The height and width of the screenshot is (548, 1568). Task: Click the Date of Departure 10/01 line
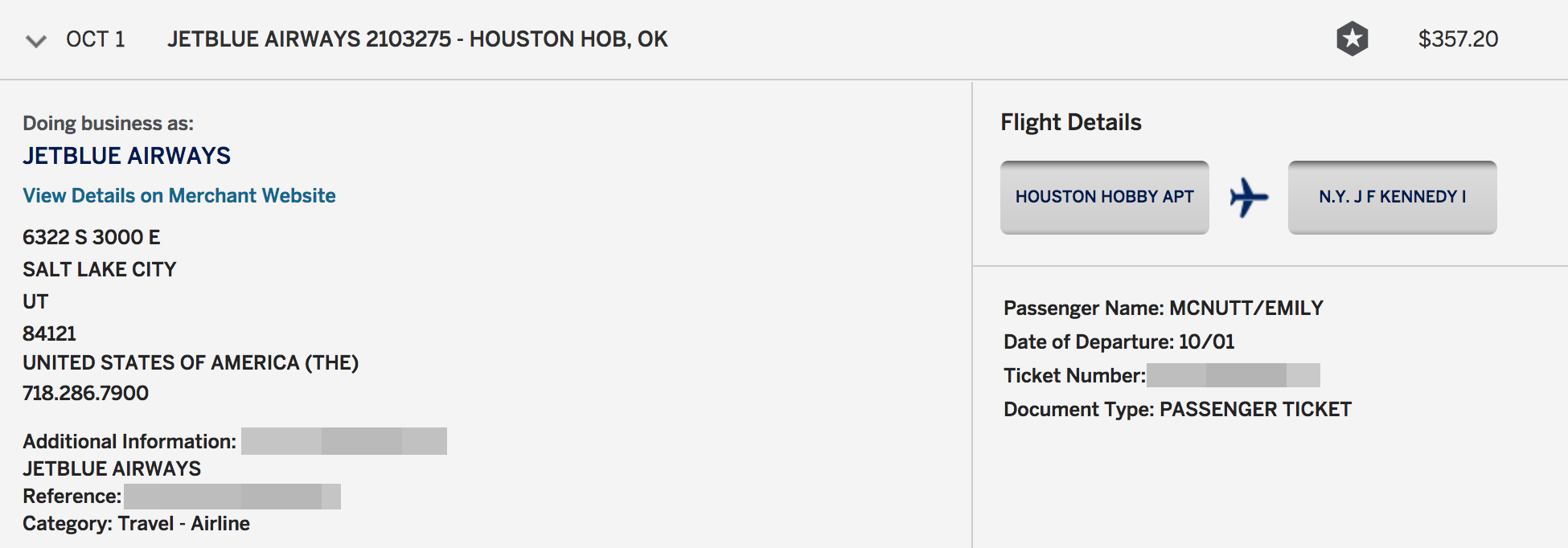click(1119, 341)
